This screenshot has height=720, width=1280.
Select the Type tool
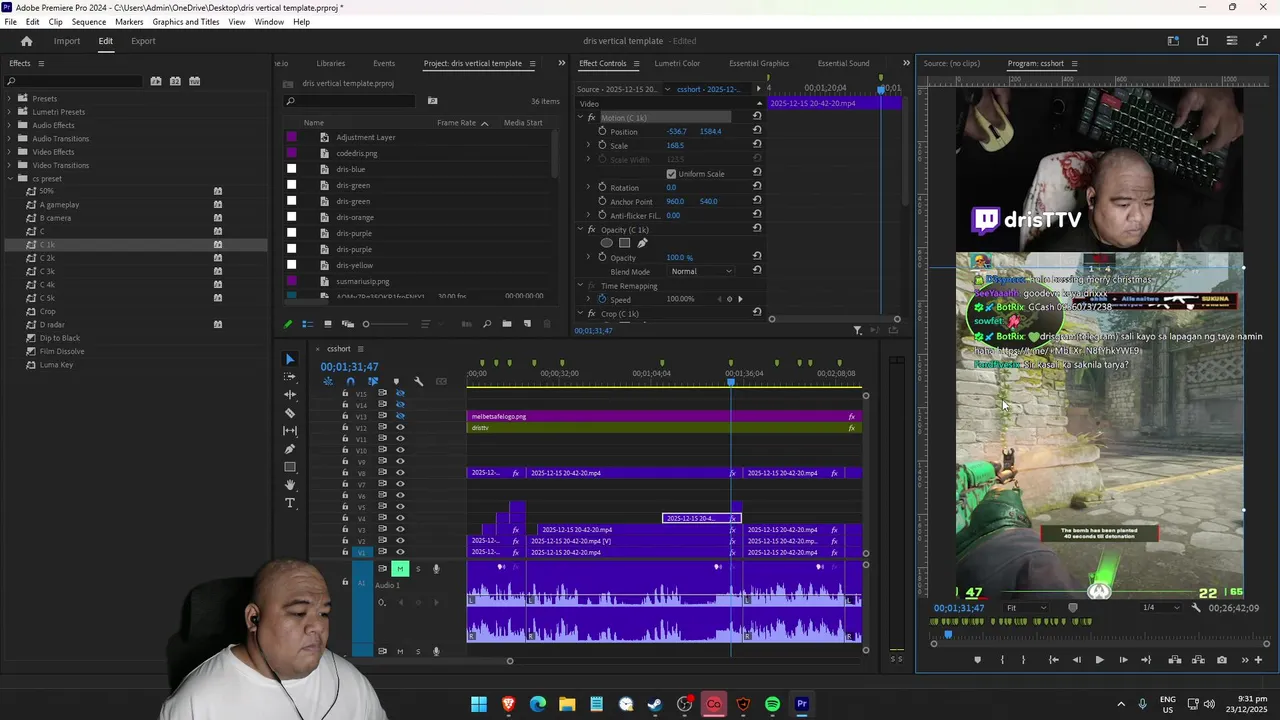[290, 503]
